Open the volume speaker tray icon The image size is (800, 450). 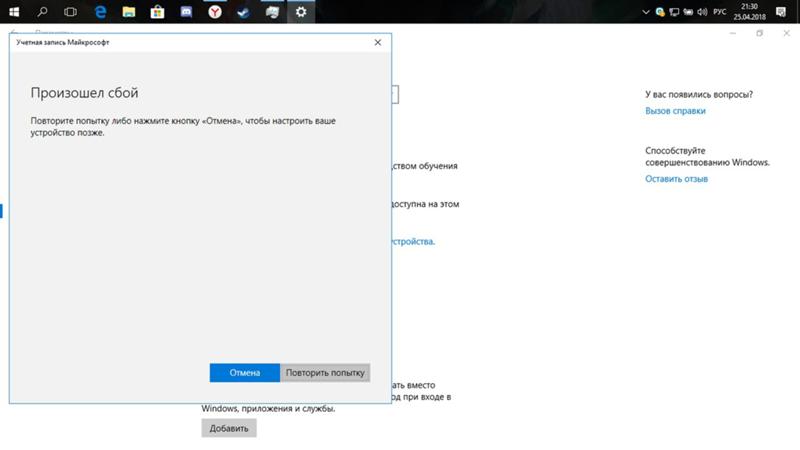point(702,12)
